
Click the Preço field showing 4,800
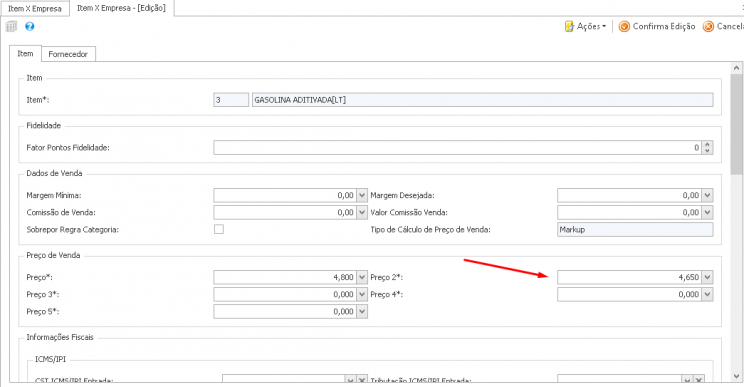click(285, 277)
